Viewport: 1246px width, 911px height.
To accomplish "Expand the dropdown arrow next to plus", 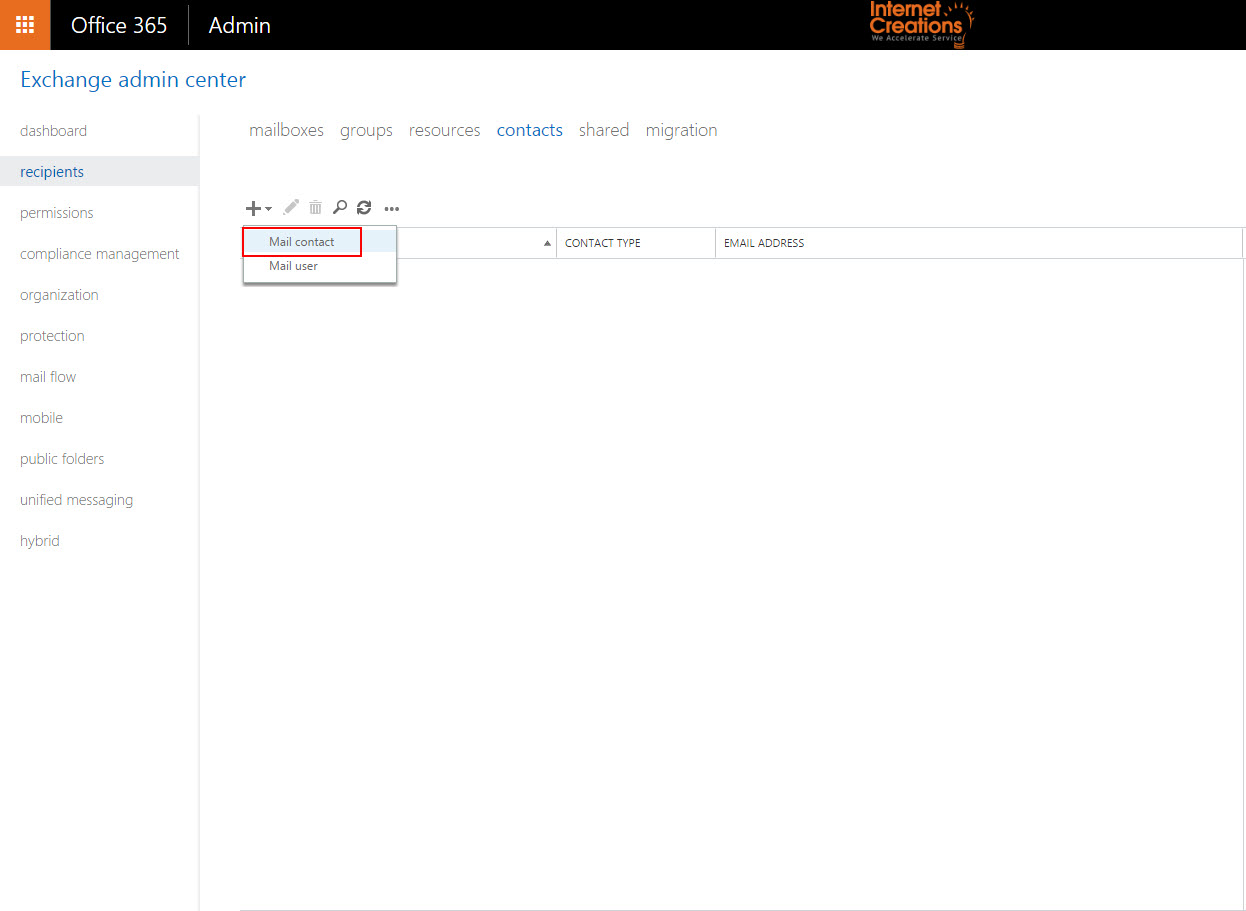I will [x=268, y=209].
